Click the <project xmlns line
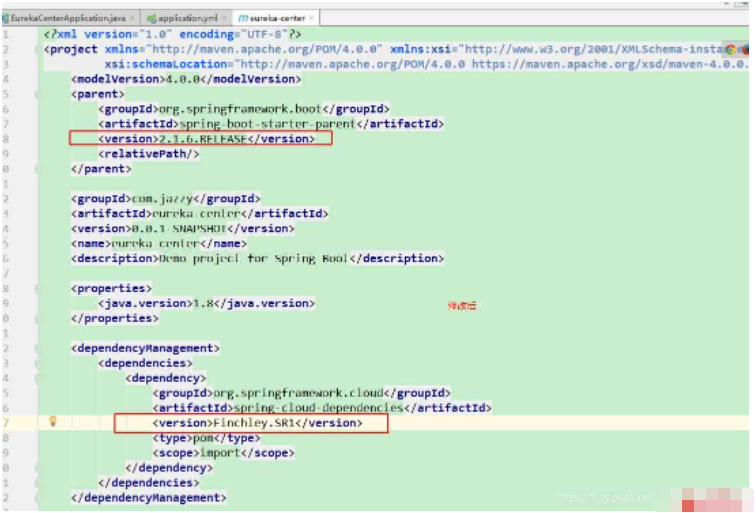The width and height of the screenshot is (756, 513). [395, 49]
